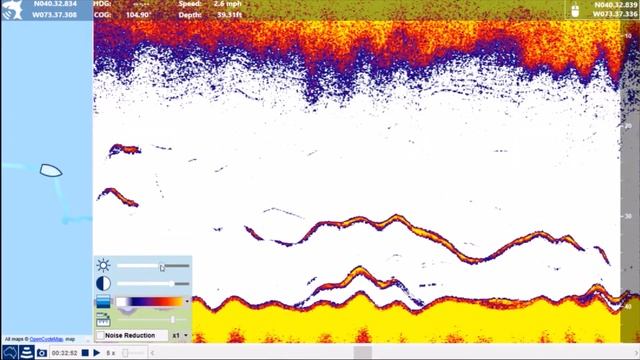
Task: Click the Depth 39.31ft readout
Action: 210,15
